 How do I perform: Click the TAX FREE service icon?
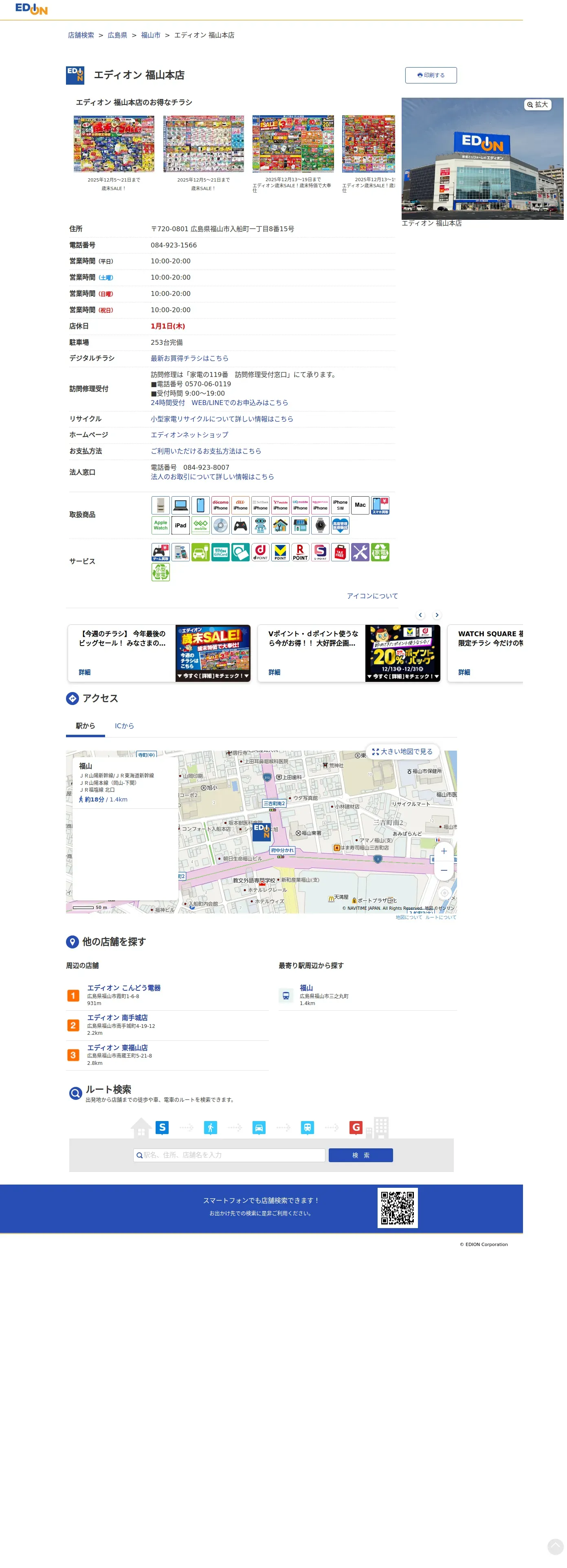[x=341, y=552]
